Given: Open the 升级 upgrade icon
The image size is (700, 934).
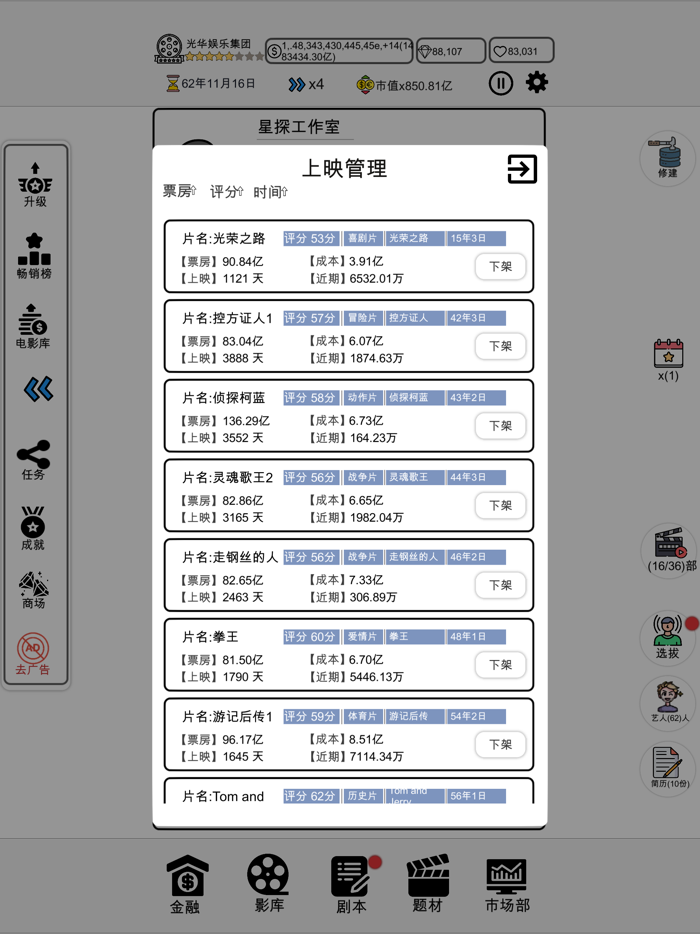Looking at the screenshot, I should (x=35, y=185).
